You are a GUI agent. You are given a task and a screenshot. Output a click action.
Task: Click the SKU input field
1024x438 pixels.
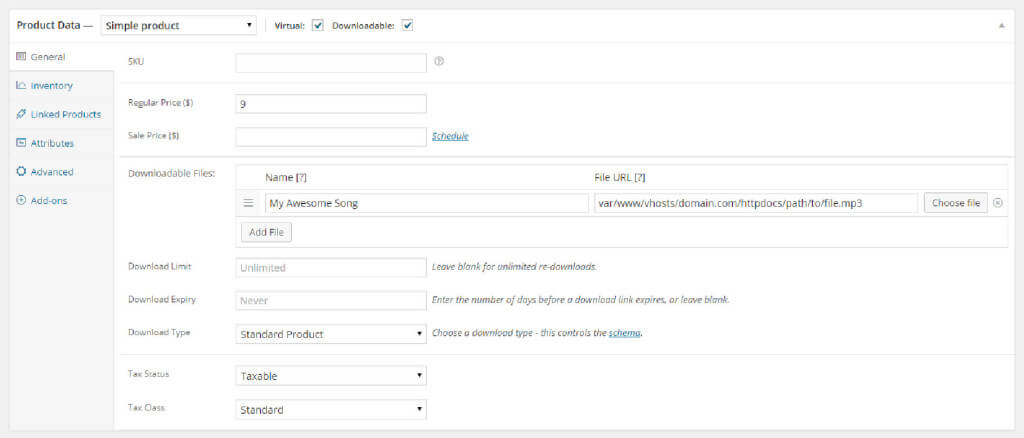pyautogui.click(x=330, y=63)
